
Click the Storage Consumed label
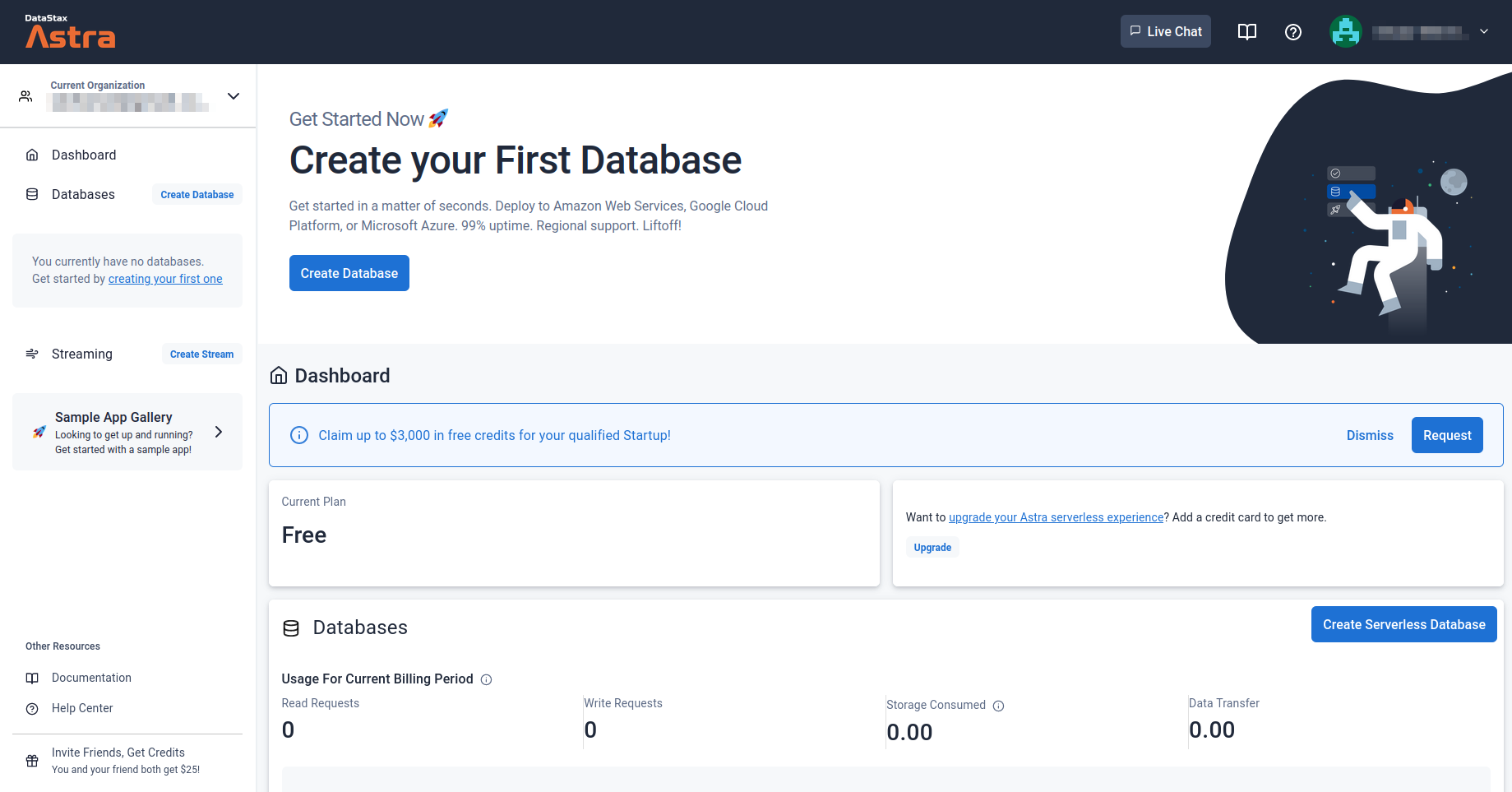click(936, 705)
